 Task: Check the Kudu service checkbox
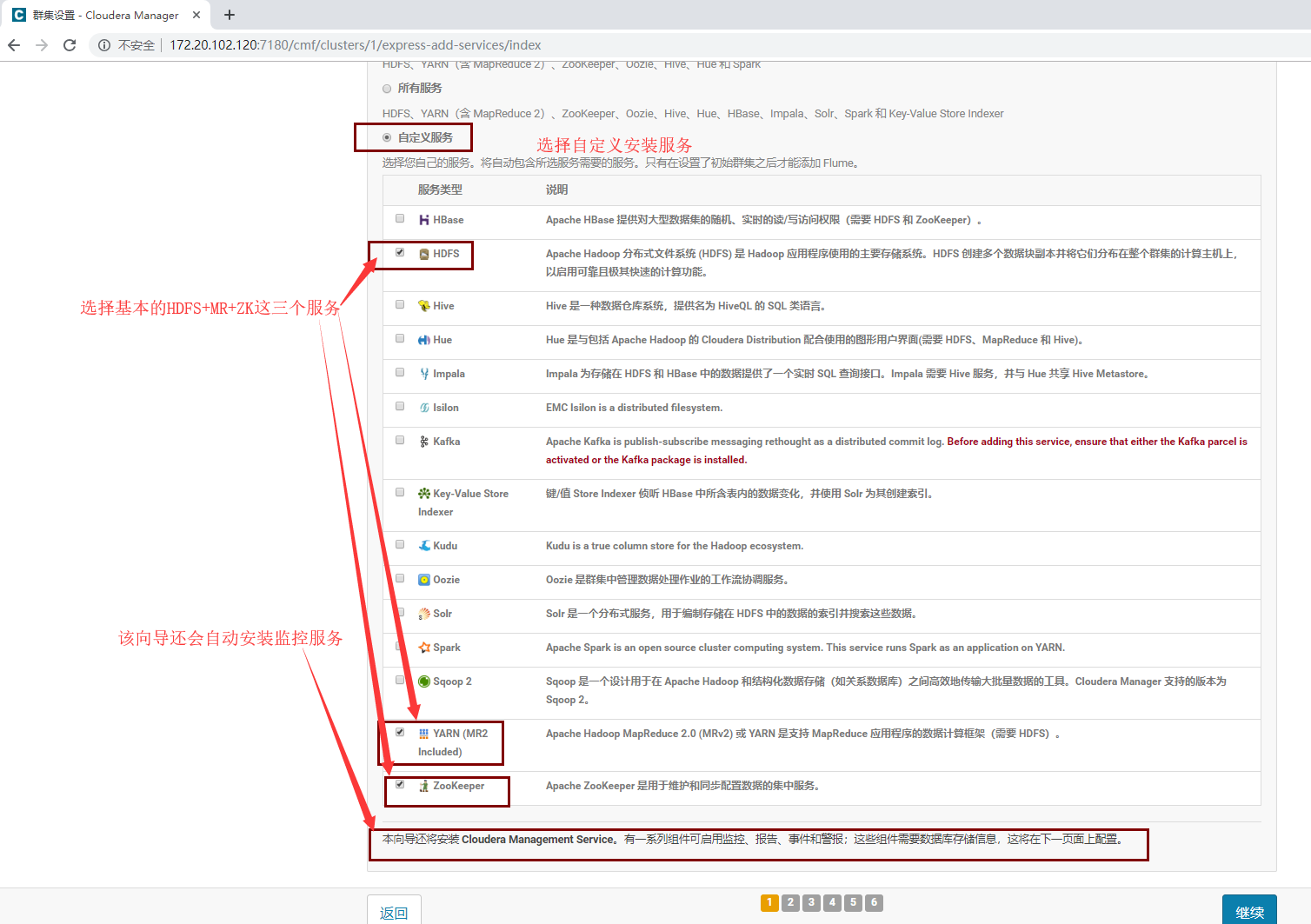click(x=400, y=544)
